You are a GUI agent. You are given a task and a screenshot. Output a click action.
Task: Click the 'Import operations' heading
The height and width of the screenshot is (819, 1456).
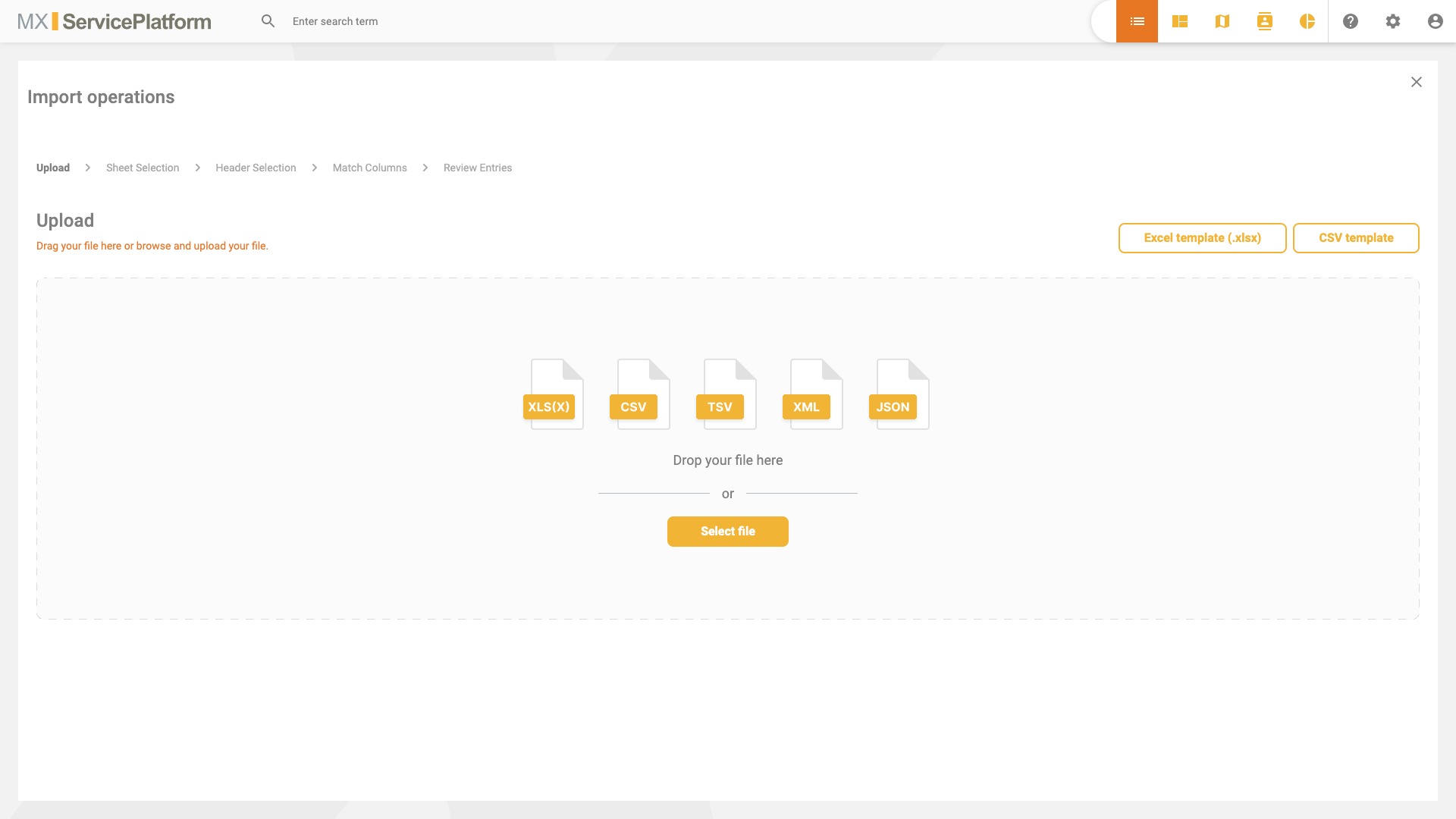click(x=101, y=97)
